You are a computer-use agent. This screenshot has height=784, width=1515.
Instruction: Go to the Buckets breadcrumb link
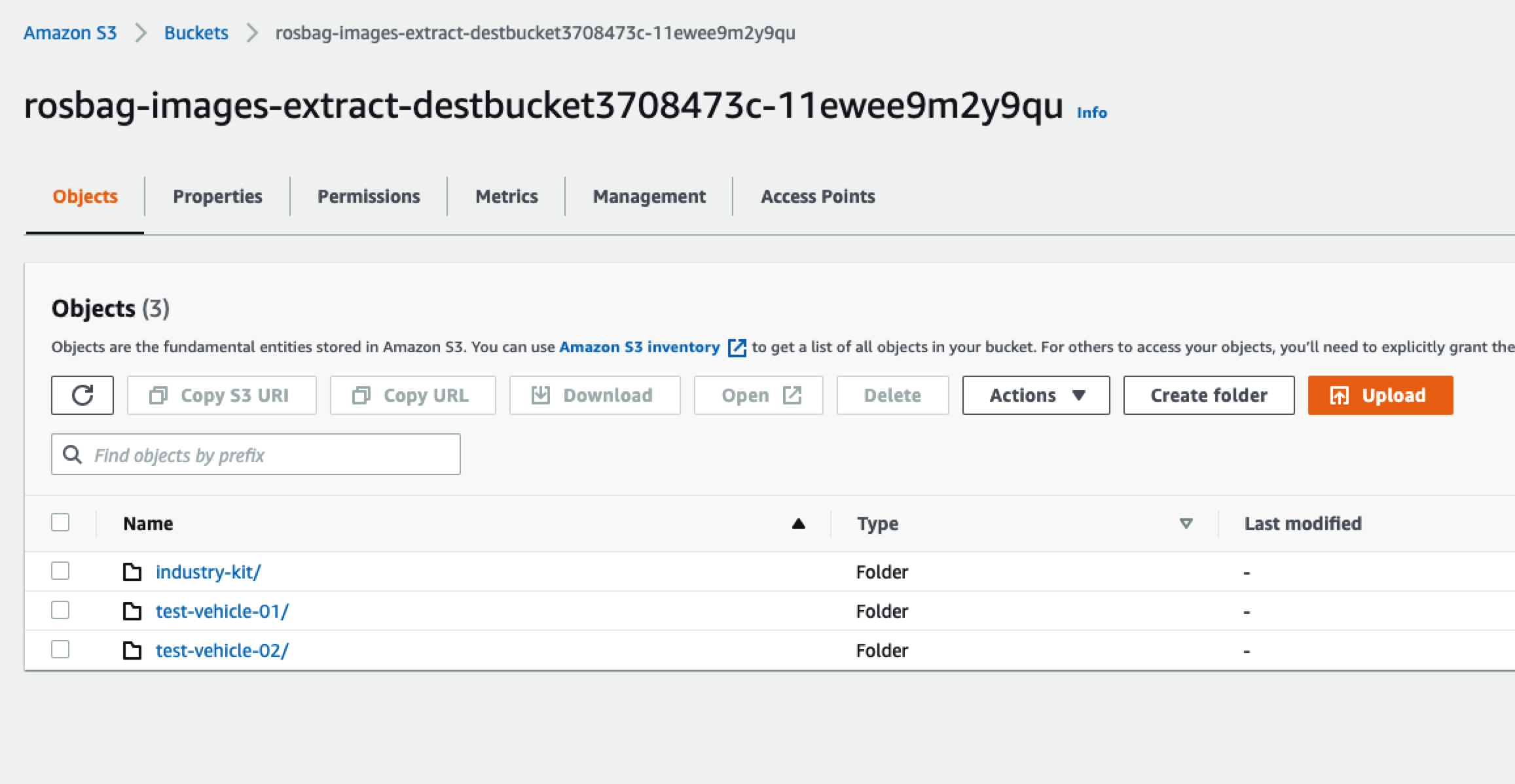pyautogui.click(x=196, y=33)
